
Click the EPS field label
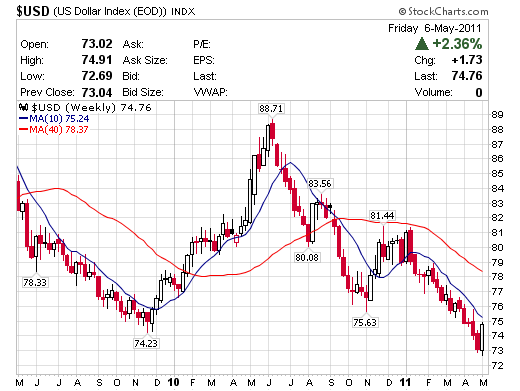pos(204,60)
